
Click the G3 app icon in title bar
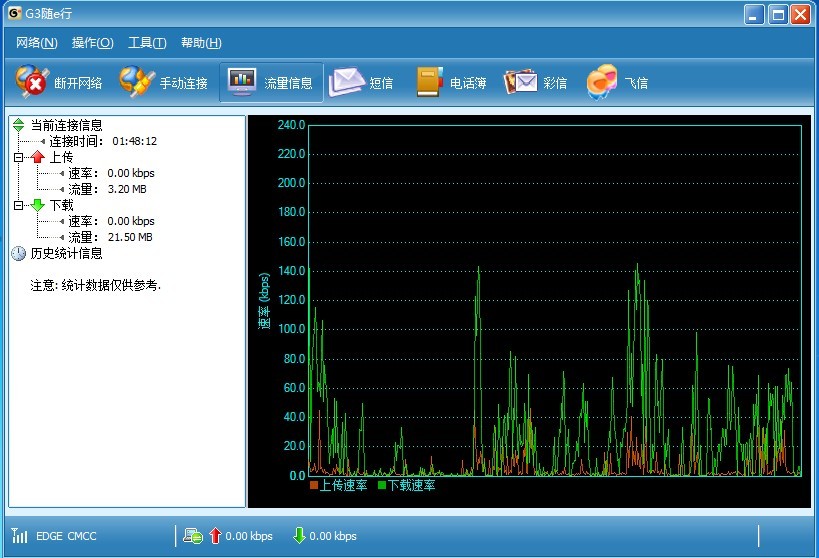point(15,13)
